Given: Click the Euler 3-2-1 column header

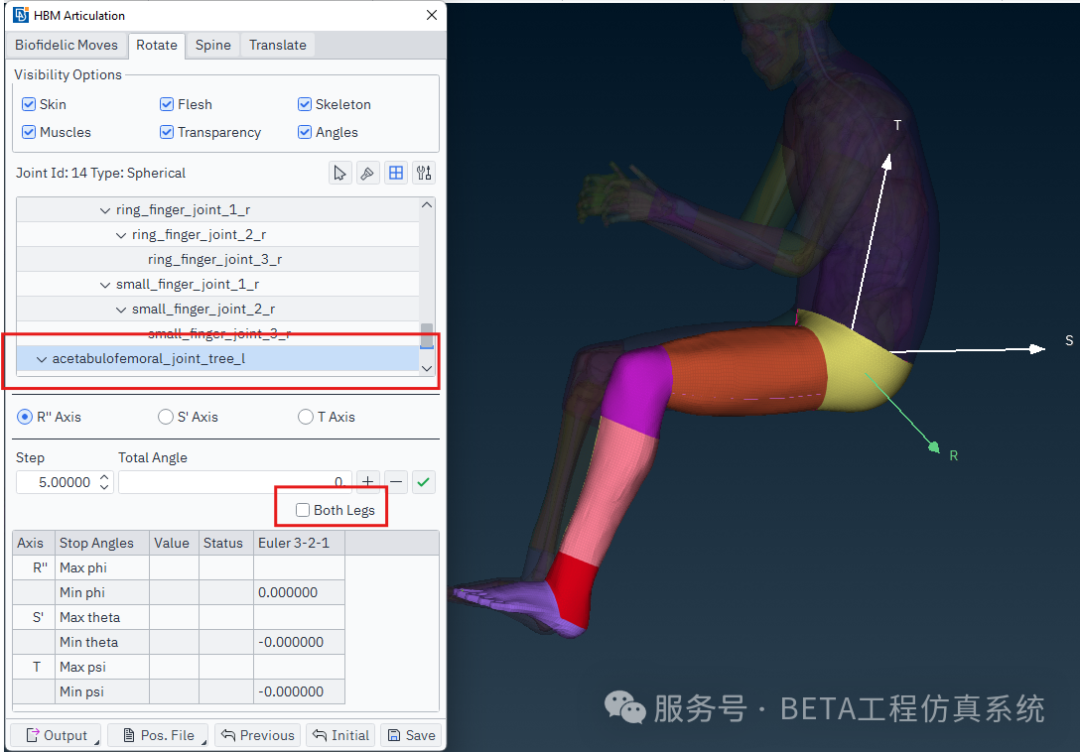Looking at the screenshot, I should [x=299, y=543].
